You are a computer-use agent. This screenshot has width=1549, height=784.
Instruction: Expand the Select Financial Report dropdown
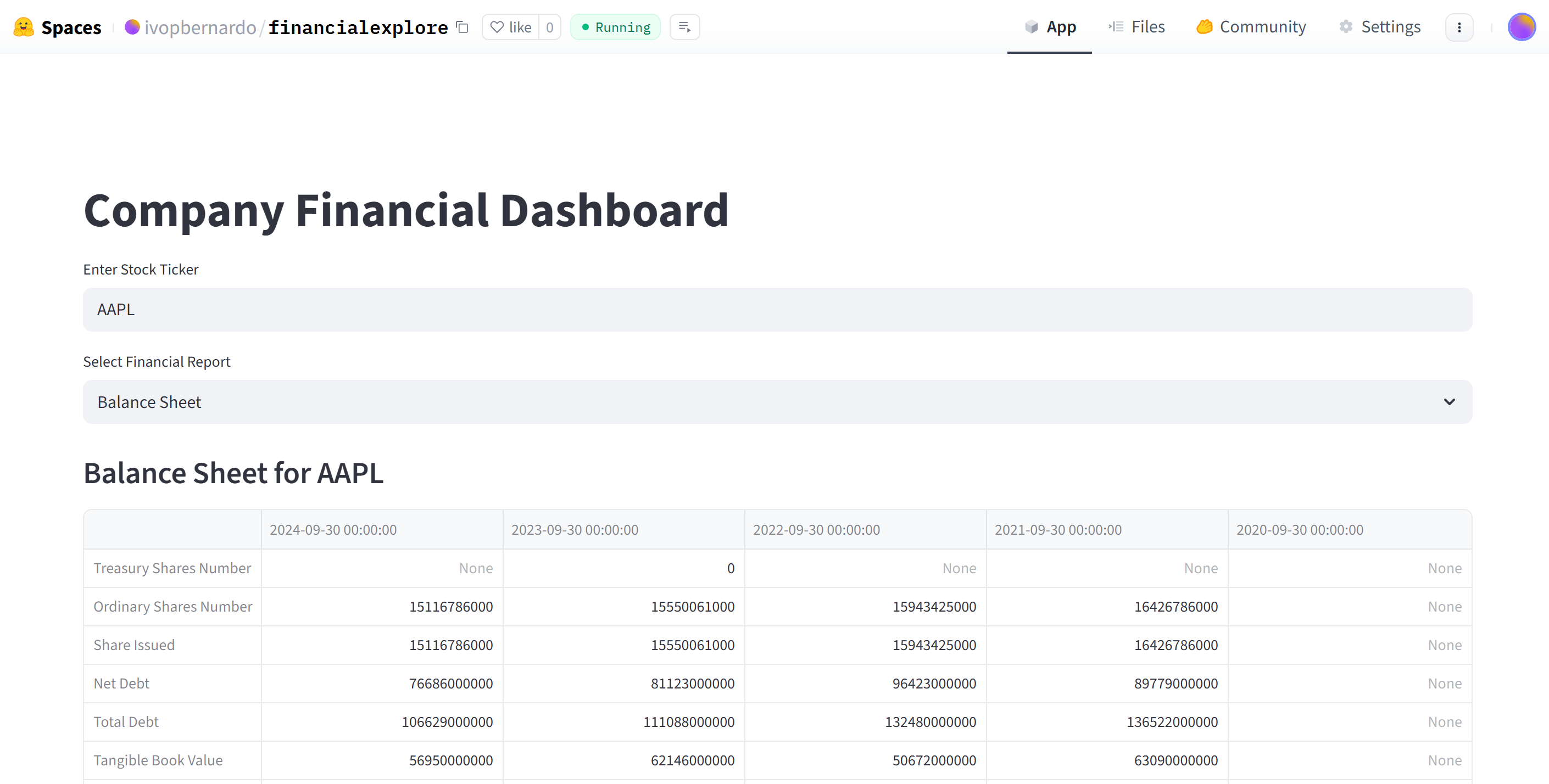(777, 402)
